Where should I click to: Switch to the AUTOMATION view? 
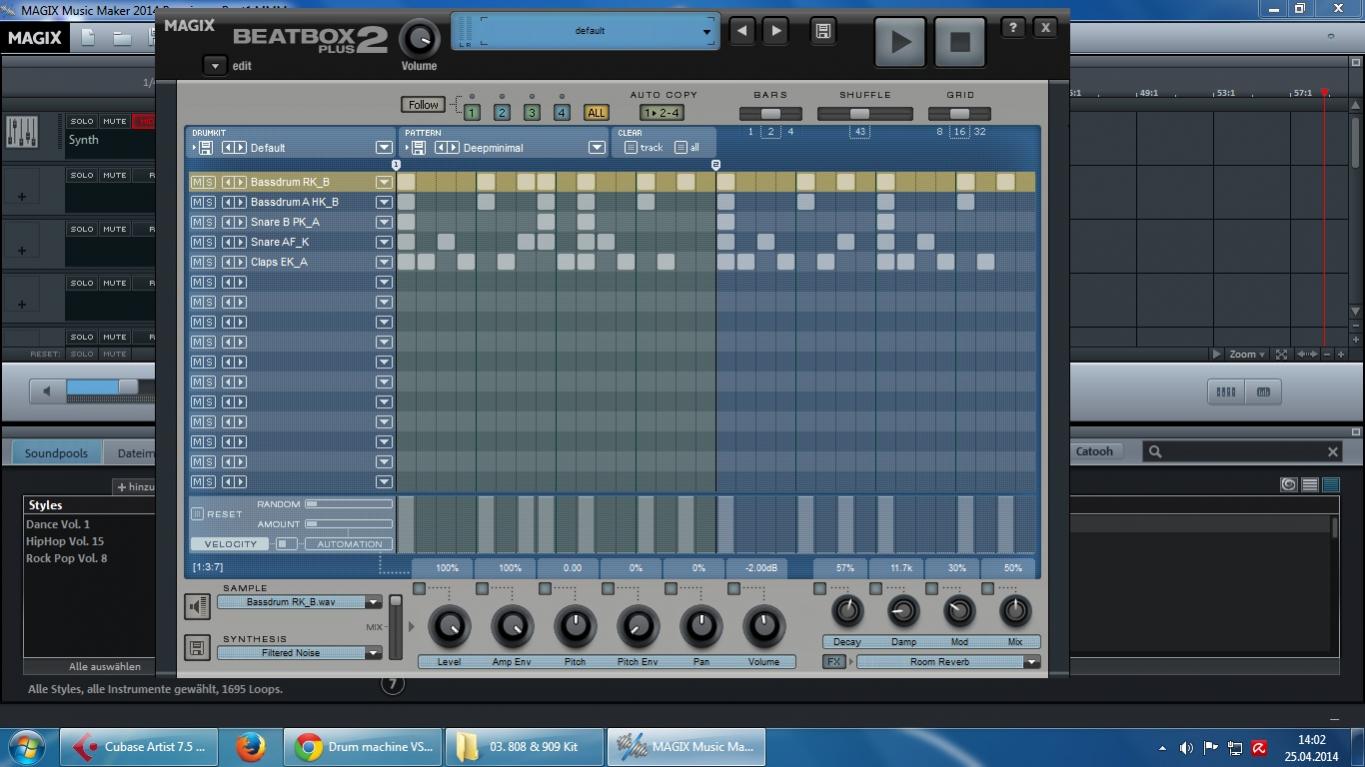pyautogui.click(x=349, y=544)
